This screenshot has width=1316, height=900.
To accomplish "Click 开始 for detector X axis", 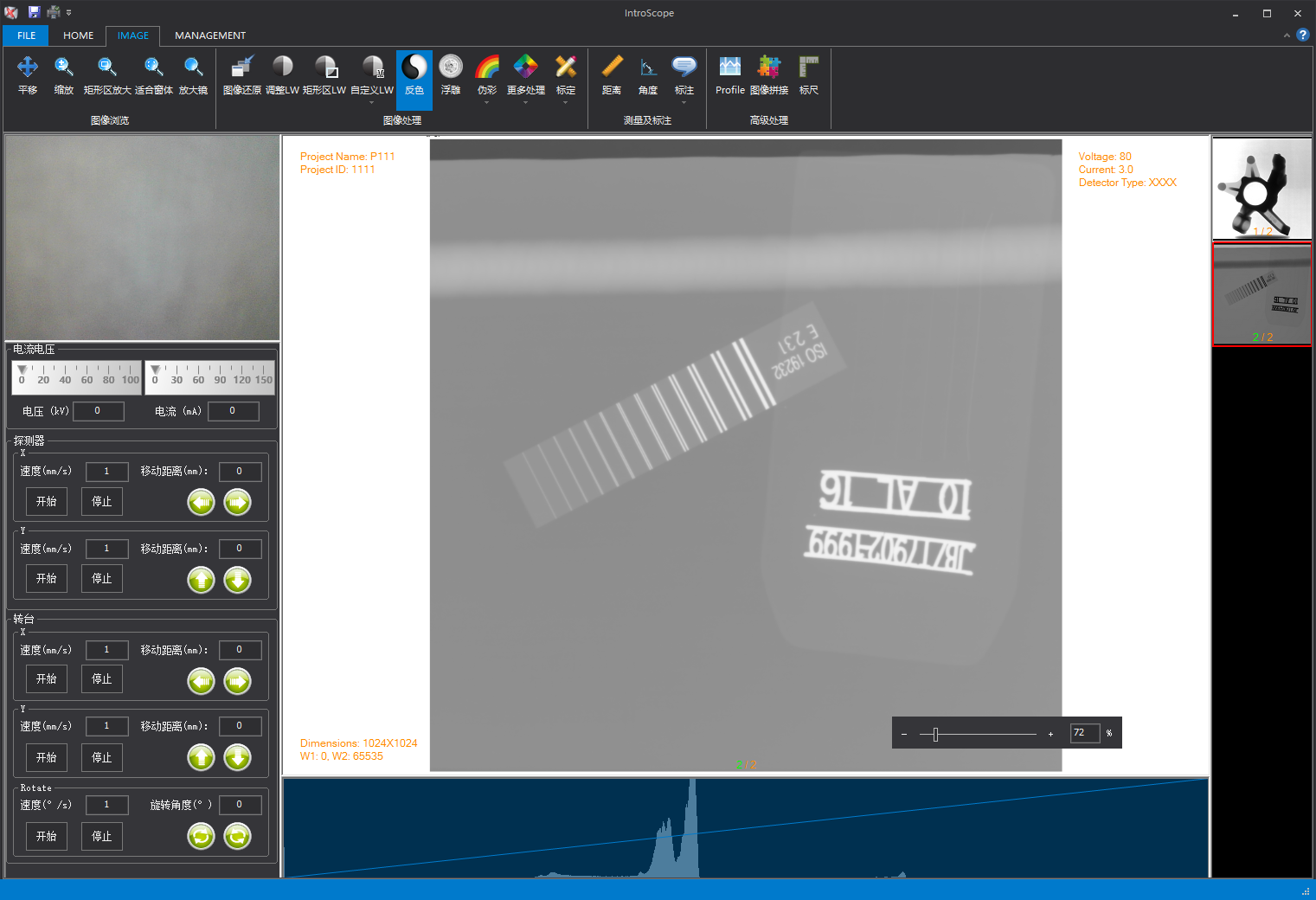I will (x=47, y=502).
